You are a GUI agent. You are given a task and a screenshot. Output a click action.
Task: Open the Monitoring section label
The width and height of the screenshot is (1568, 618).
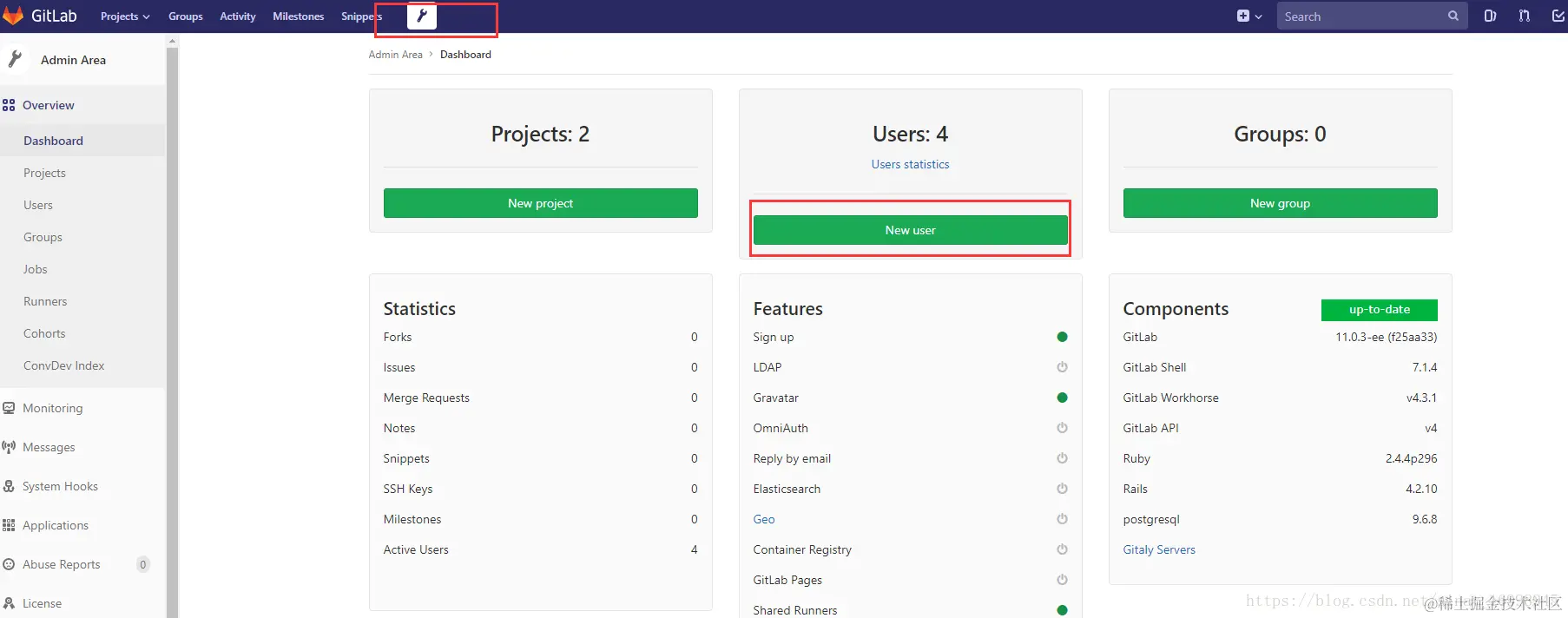coord(53,408)
